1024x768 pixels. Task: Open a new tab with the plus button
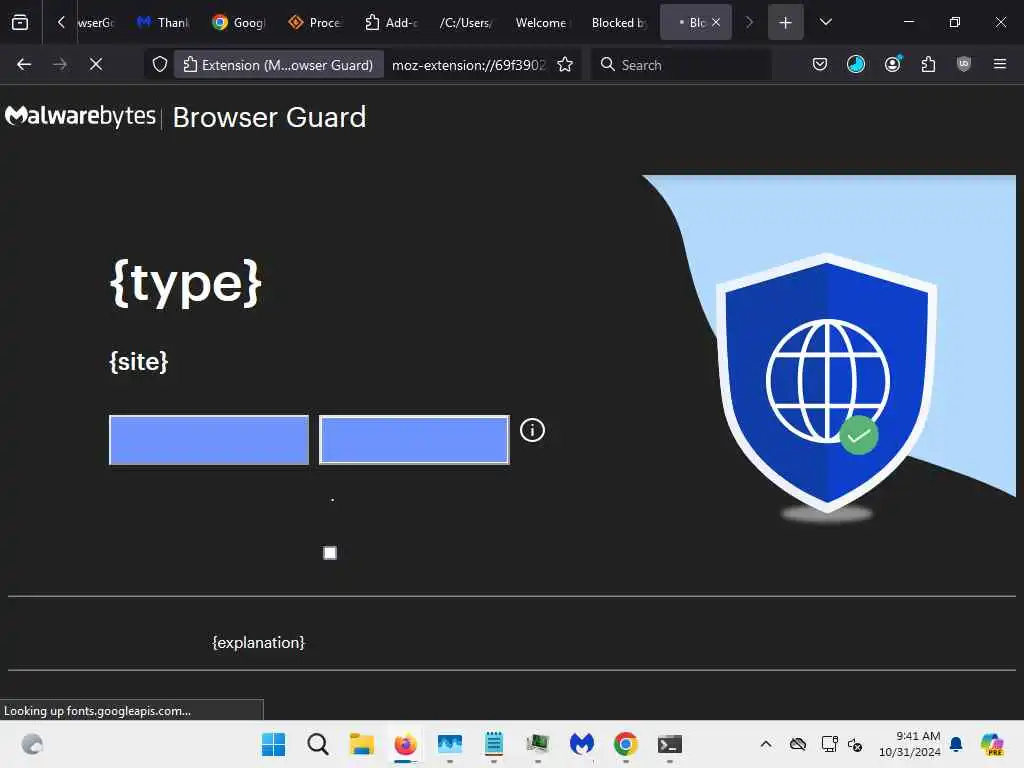point(785,22)
